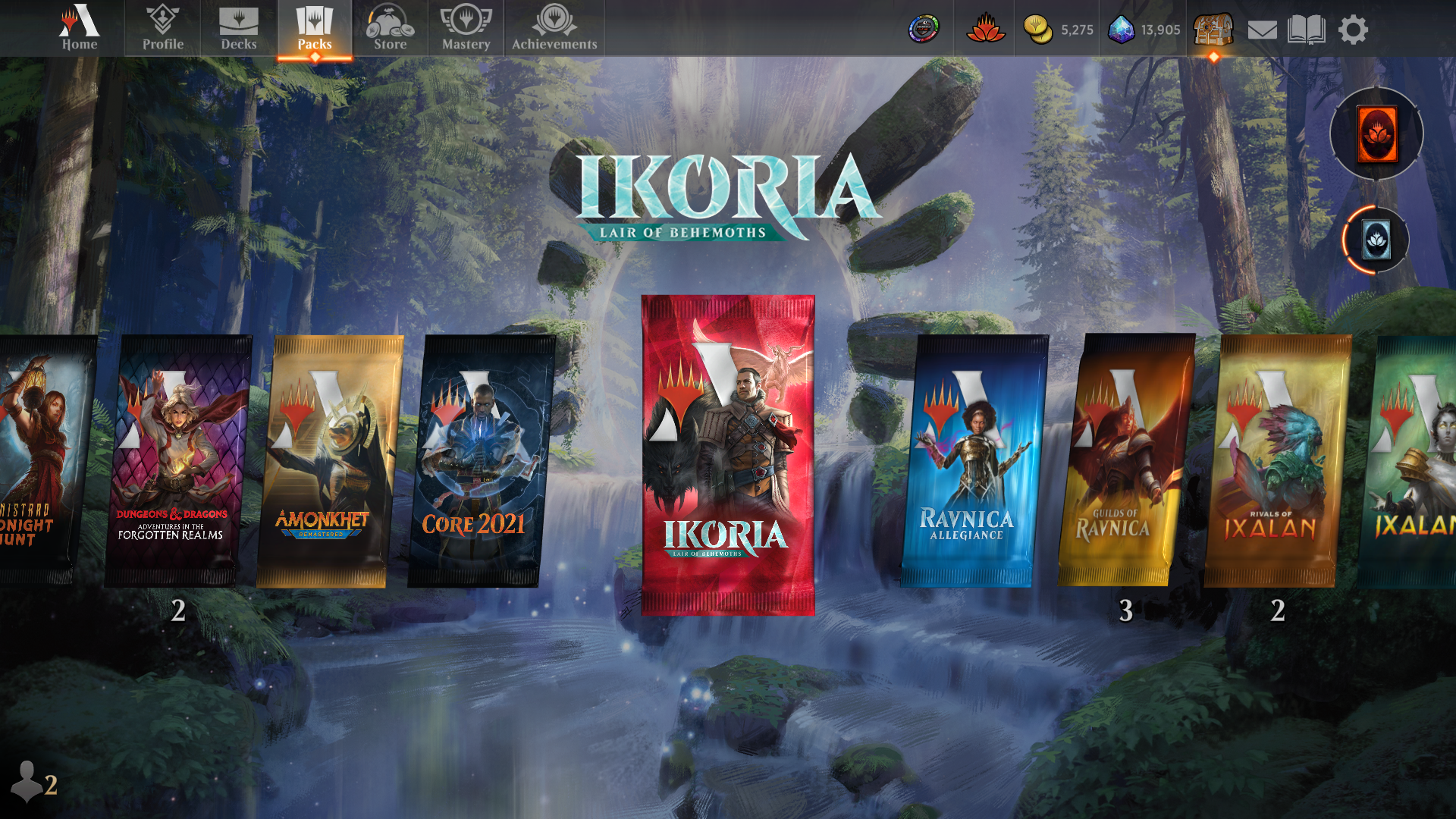
Task: Click the red lotus mastery icon
Action: click(x=985, y=30)
